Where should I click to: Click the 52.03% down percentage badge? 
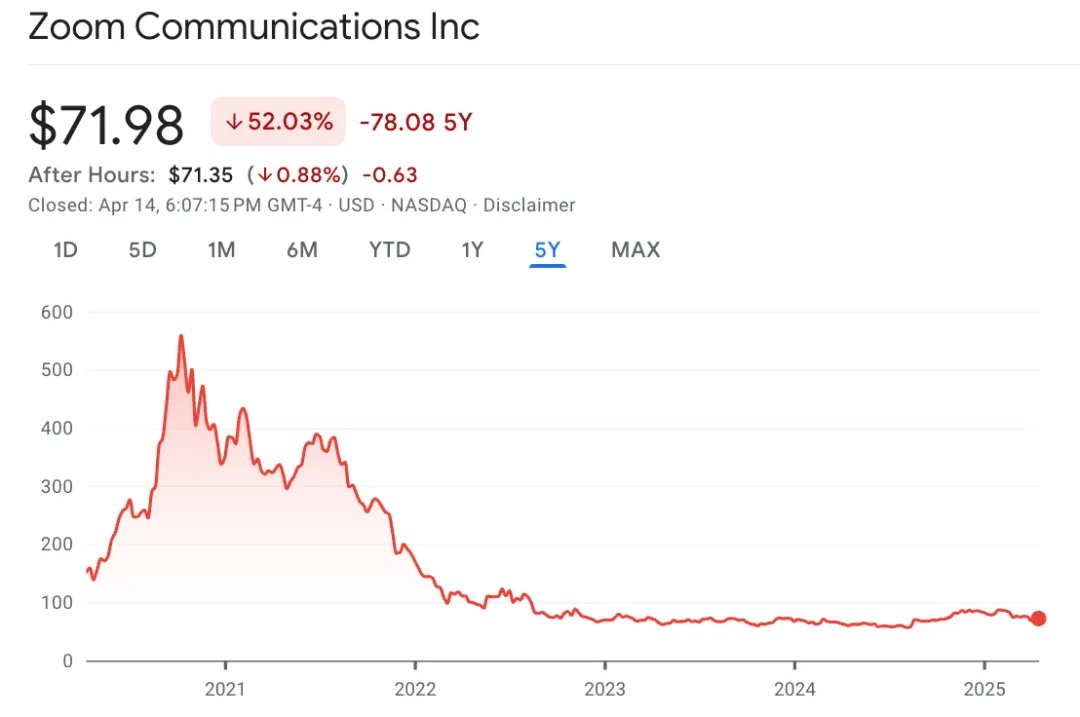click(278, 121)
